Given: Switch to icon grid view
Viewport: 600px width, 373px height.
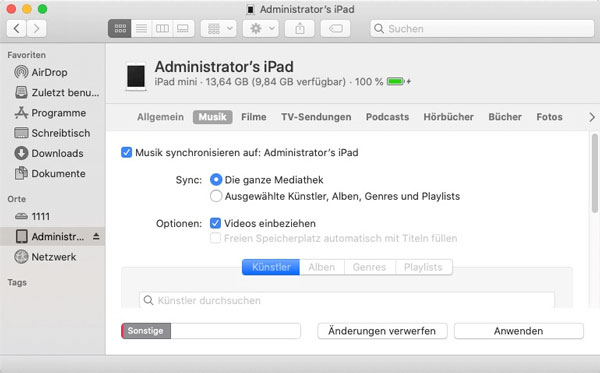Looking at the screenshot, I should (120, 29).
